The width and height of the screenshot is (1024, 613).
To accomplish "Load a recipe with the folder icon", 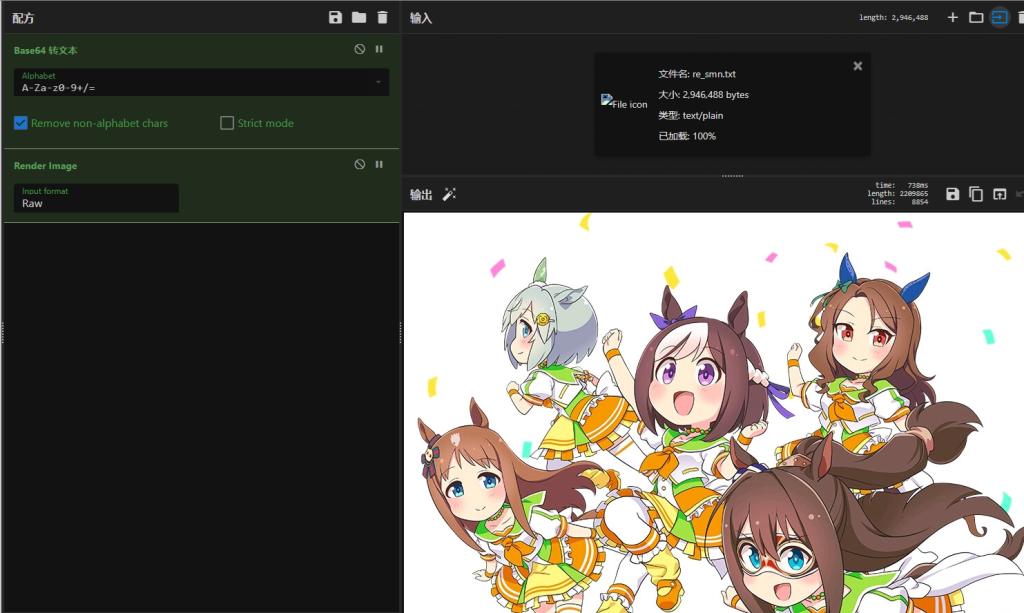I will point(359,18).
